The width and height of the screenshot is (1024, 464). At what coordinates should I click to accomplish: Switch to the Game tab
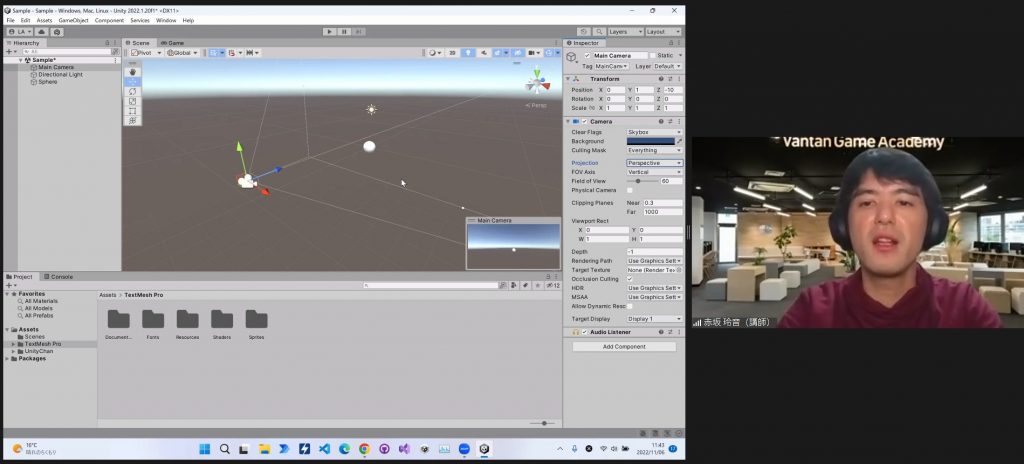click(172, 43)
